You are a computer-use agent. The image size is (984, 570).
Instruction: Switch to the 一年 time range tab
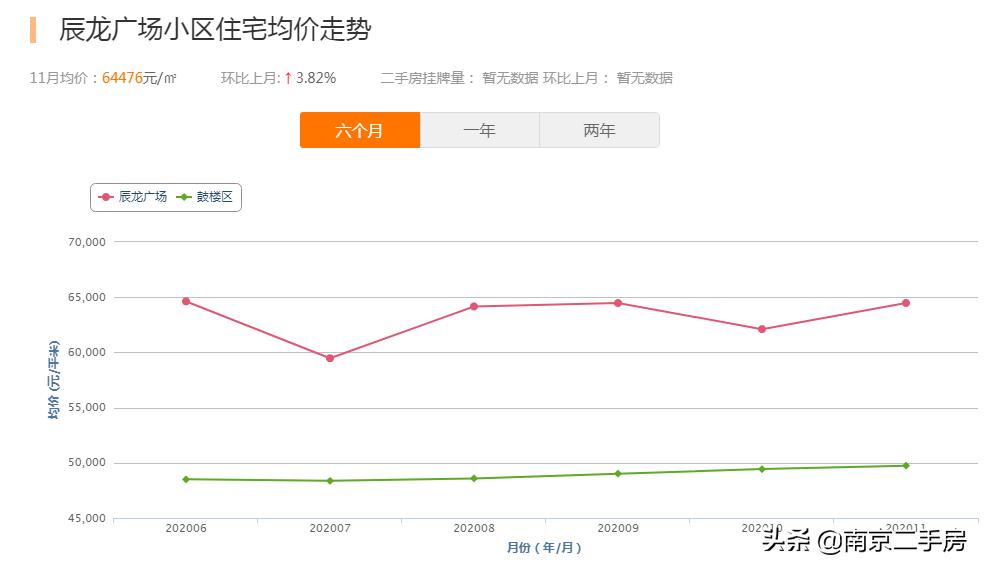click(479, 130)
